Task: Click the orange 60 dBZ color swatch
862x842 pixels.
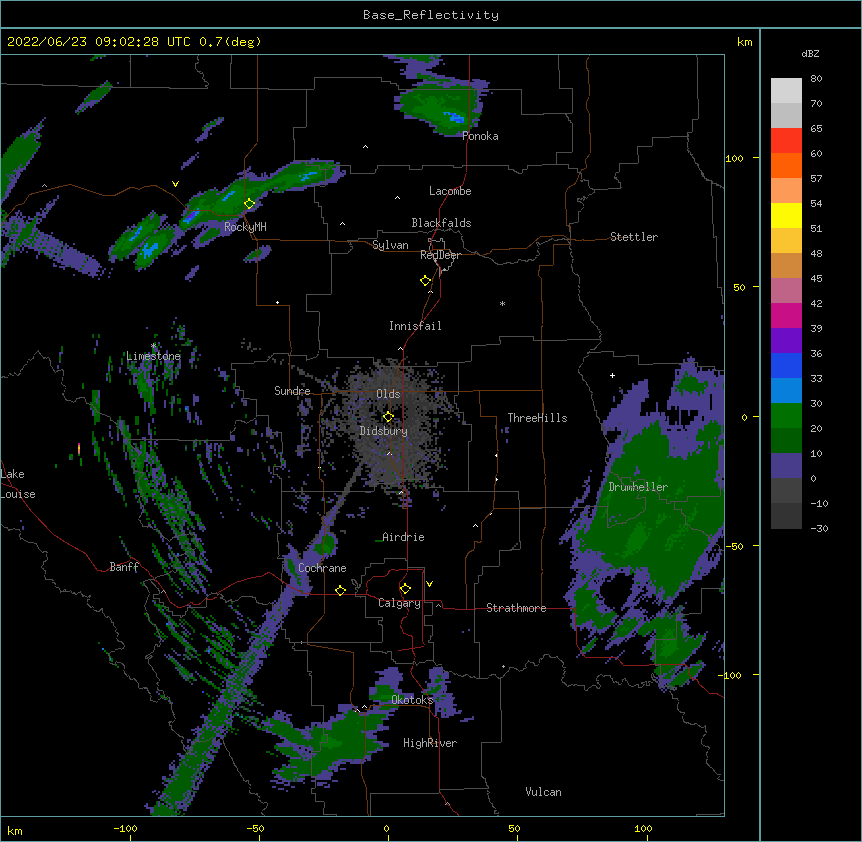Action: (x=786, y=165)
